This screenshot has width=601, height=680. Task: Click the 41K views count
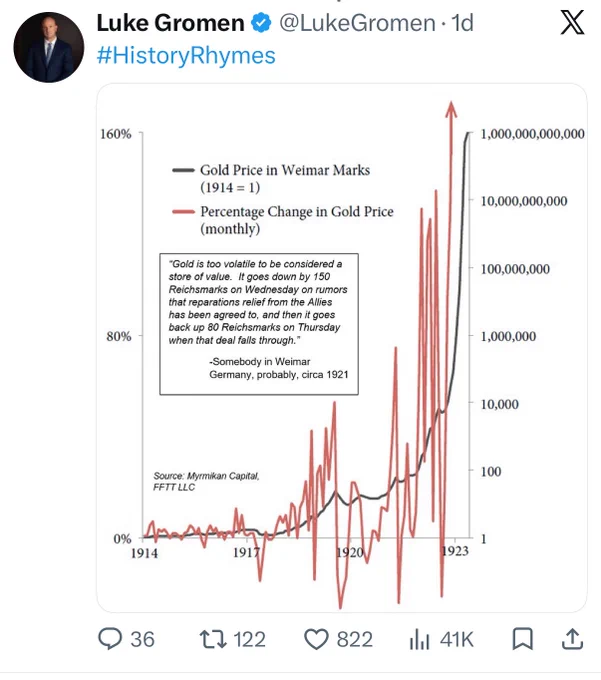(457, 640)
